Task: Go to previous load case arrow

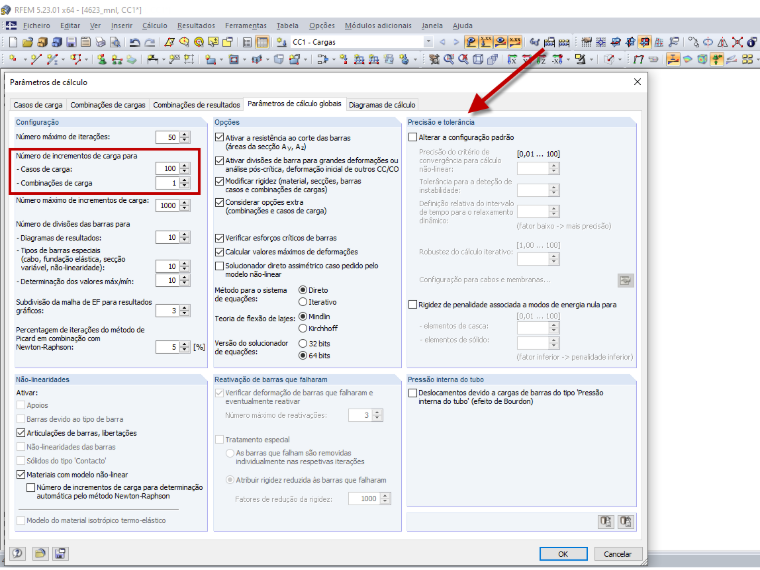Action: click(x=442, y=42)
